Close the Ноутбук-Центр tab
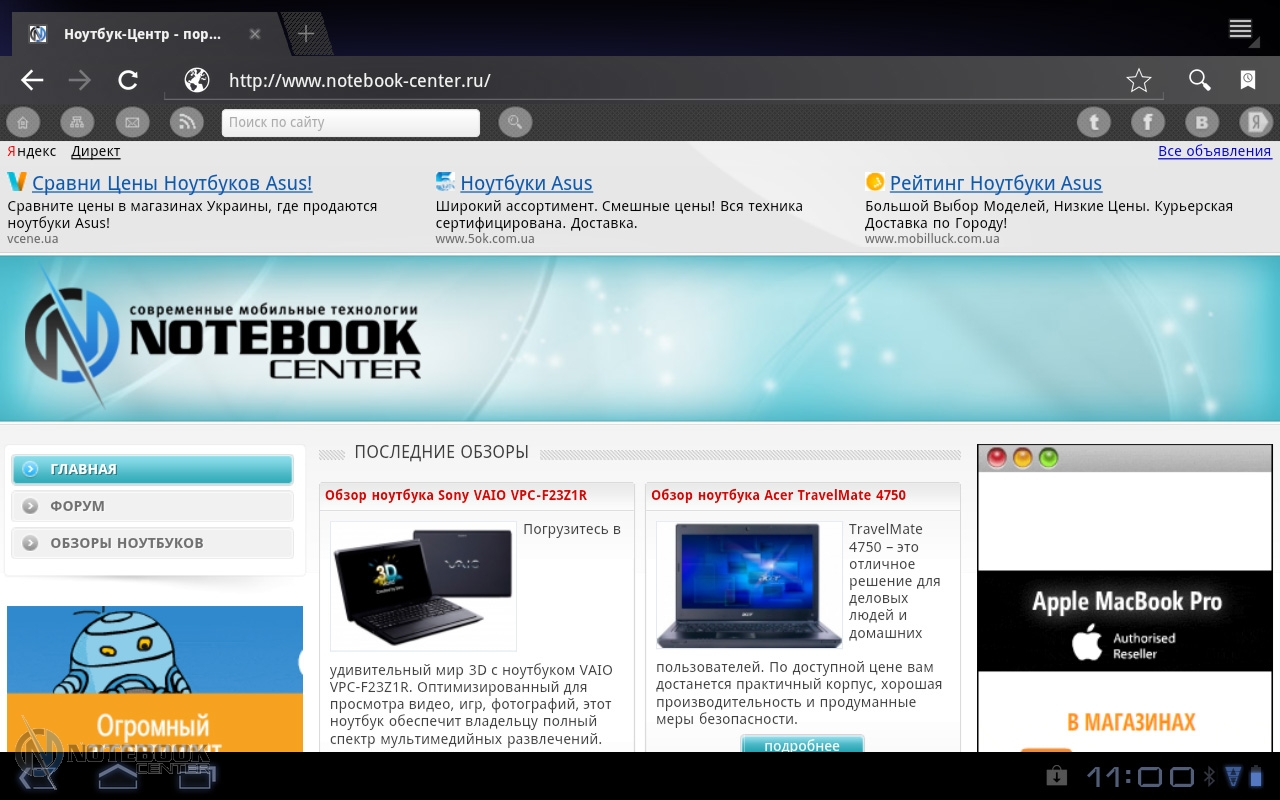Image resolution: width=1280 pixels, height=800 pixels. pyautogui.click(x=255, y=34)
